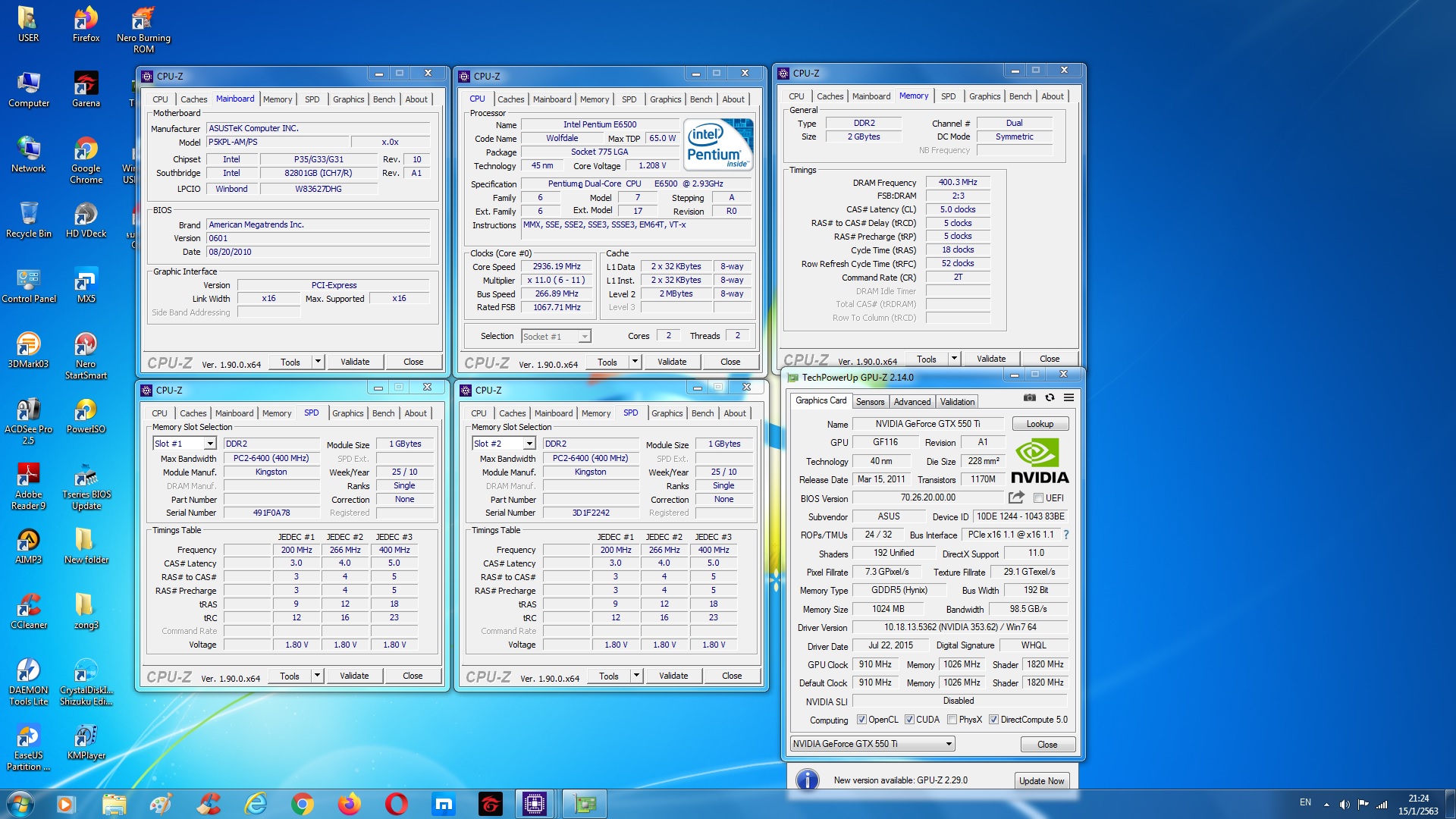Open the EaseUS Partition desktop shortcut

pos(29,748)
